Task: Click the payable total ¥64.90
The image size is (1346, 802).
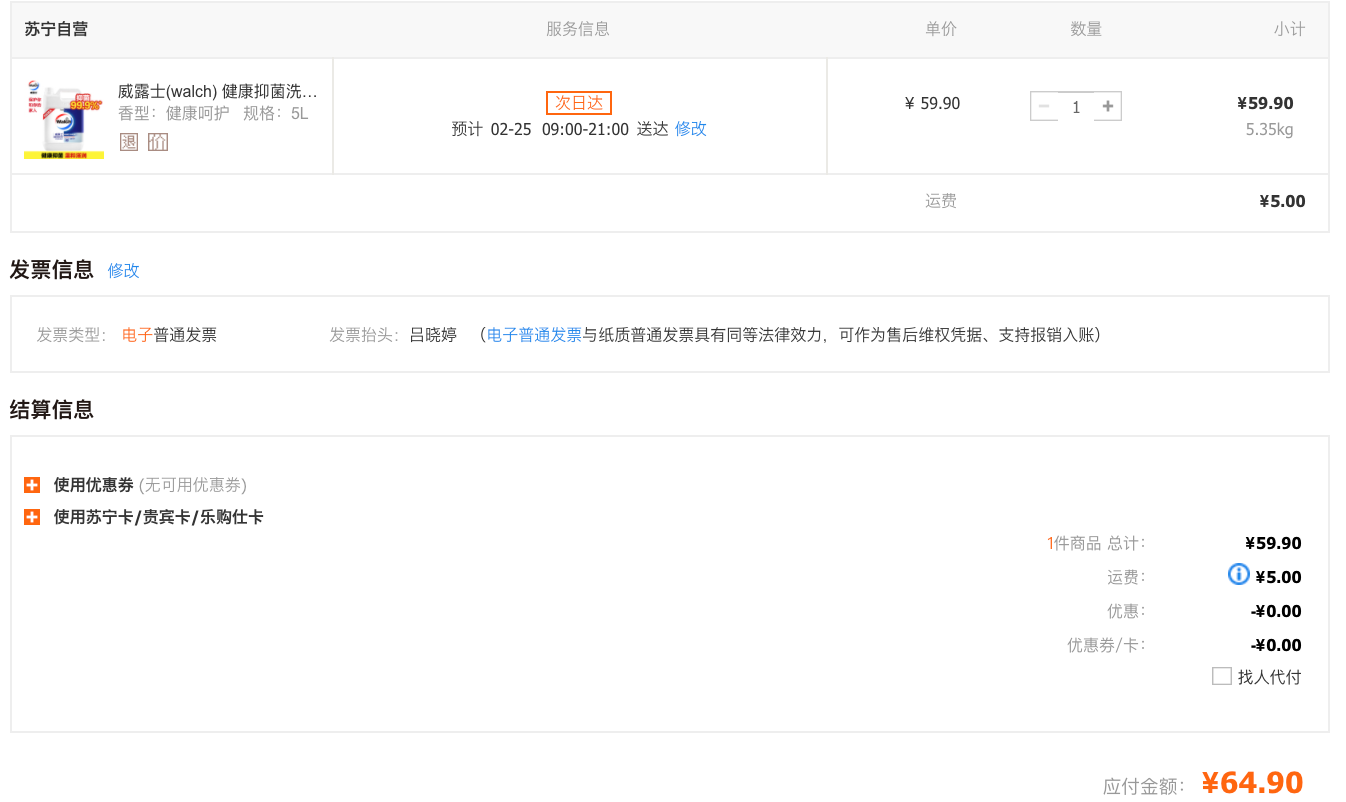Action: coord(1252,782)
